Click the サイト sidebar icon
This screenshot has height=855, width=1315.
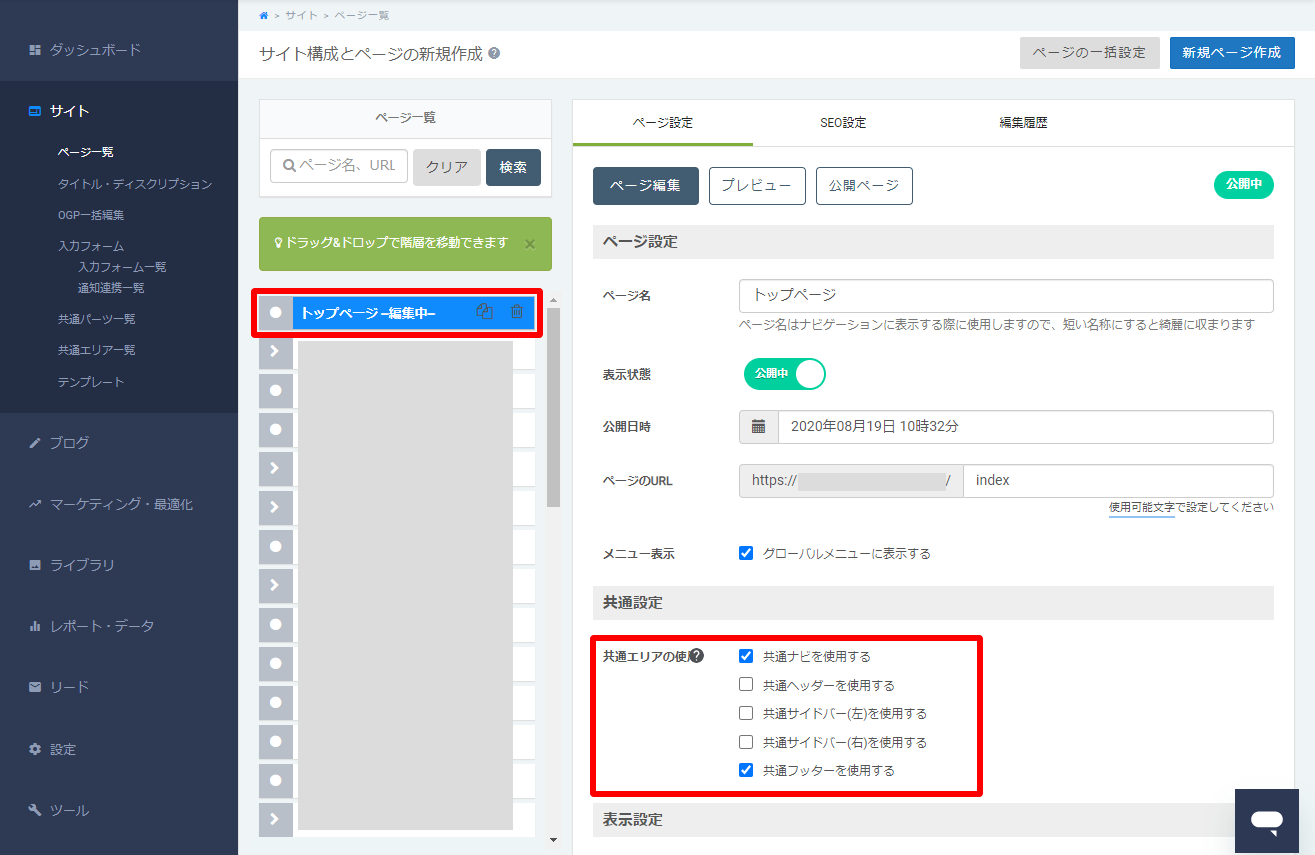tap(35, 111)
